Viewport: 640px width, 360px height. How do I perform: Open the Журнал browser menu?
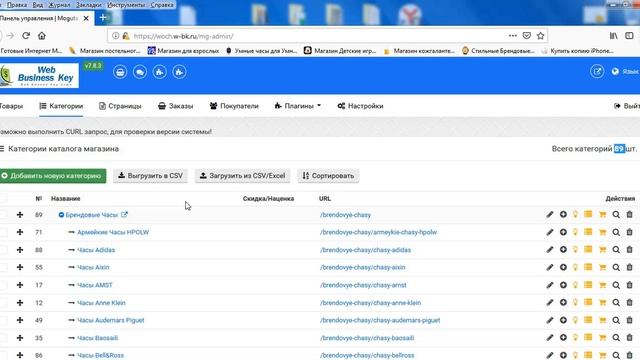(60, 5)
